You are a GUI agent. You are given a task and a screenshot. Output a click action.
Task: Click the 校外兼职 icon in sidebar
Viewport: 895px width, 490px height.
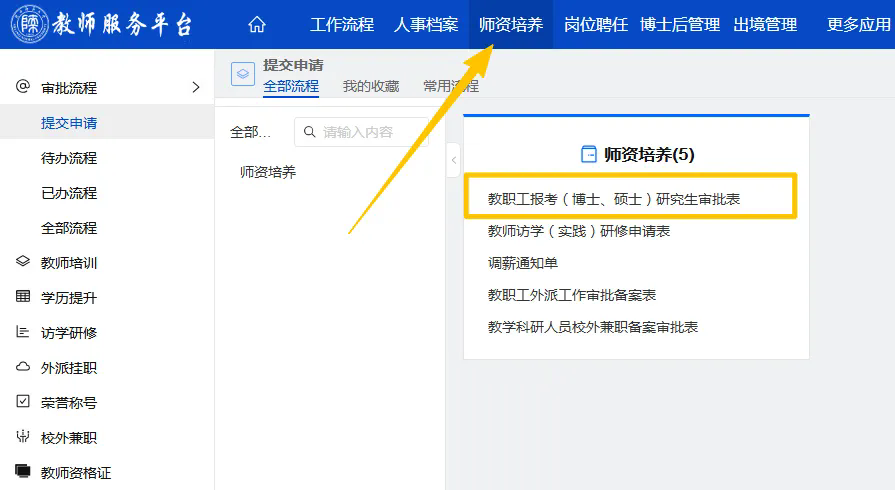pyautogui.click(x=23, y=437)
